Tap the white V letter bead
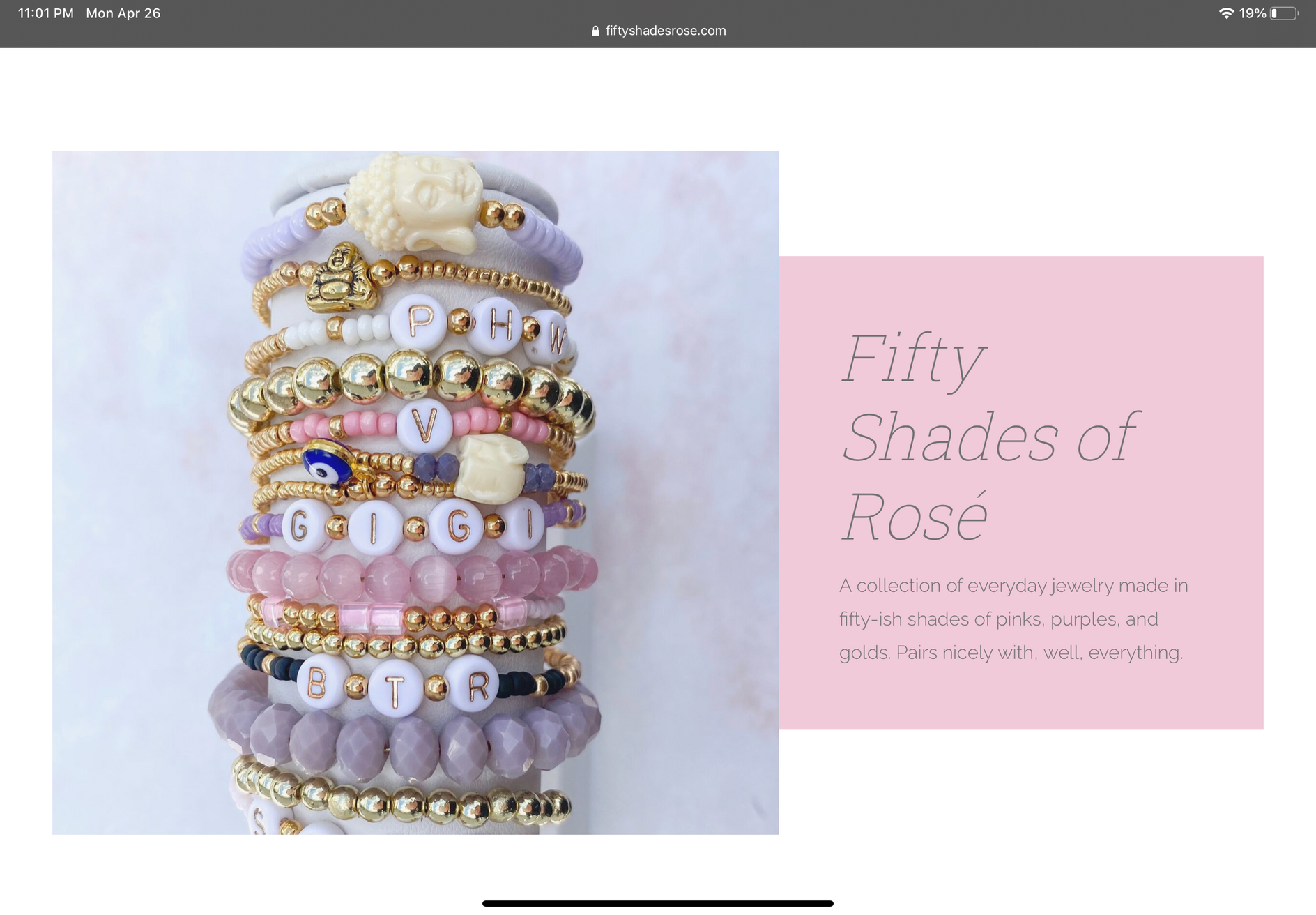 coord(424,425)
